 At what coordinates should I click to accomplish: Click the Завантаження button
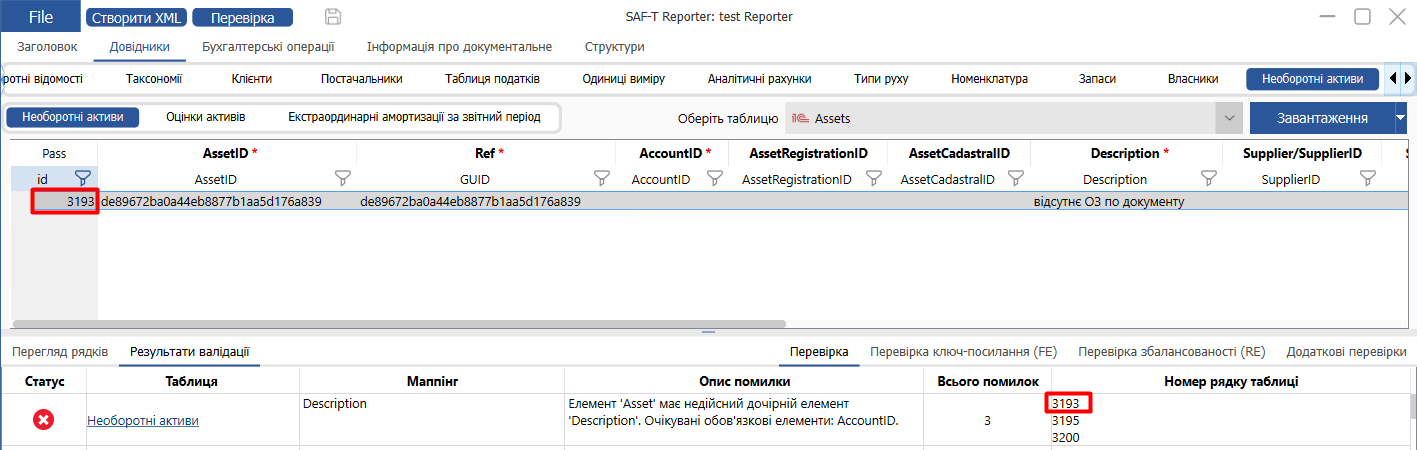tap(1322, 118)
